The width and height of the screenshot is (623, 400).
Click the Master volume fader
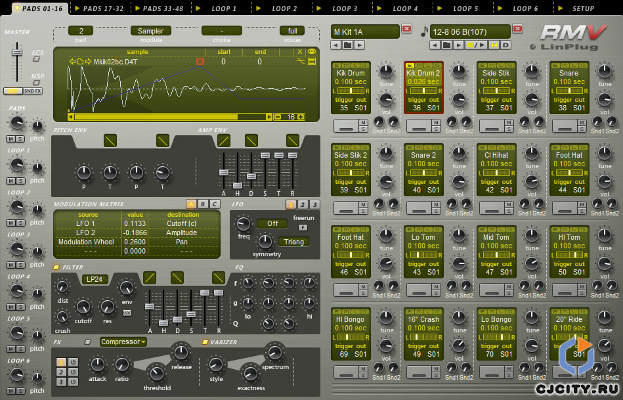click(x=17, y=53)
